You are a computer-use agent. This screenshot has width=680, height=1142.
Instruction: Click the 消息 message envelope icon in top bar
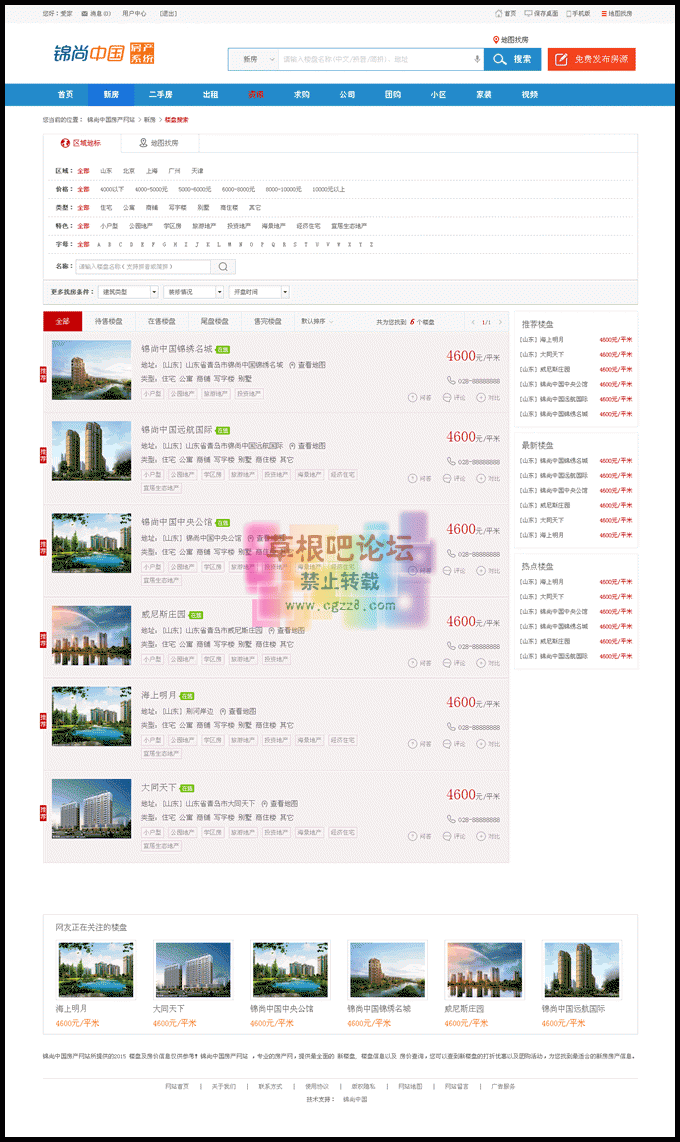(84, 13)
